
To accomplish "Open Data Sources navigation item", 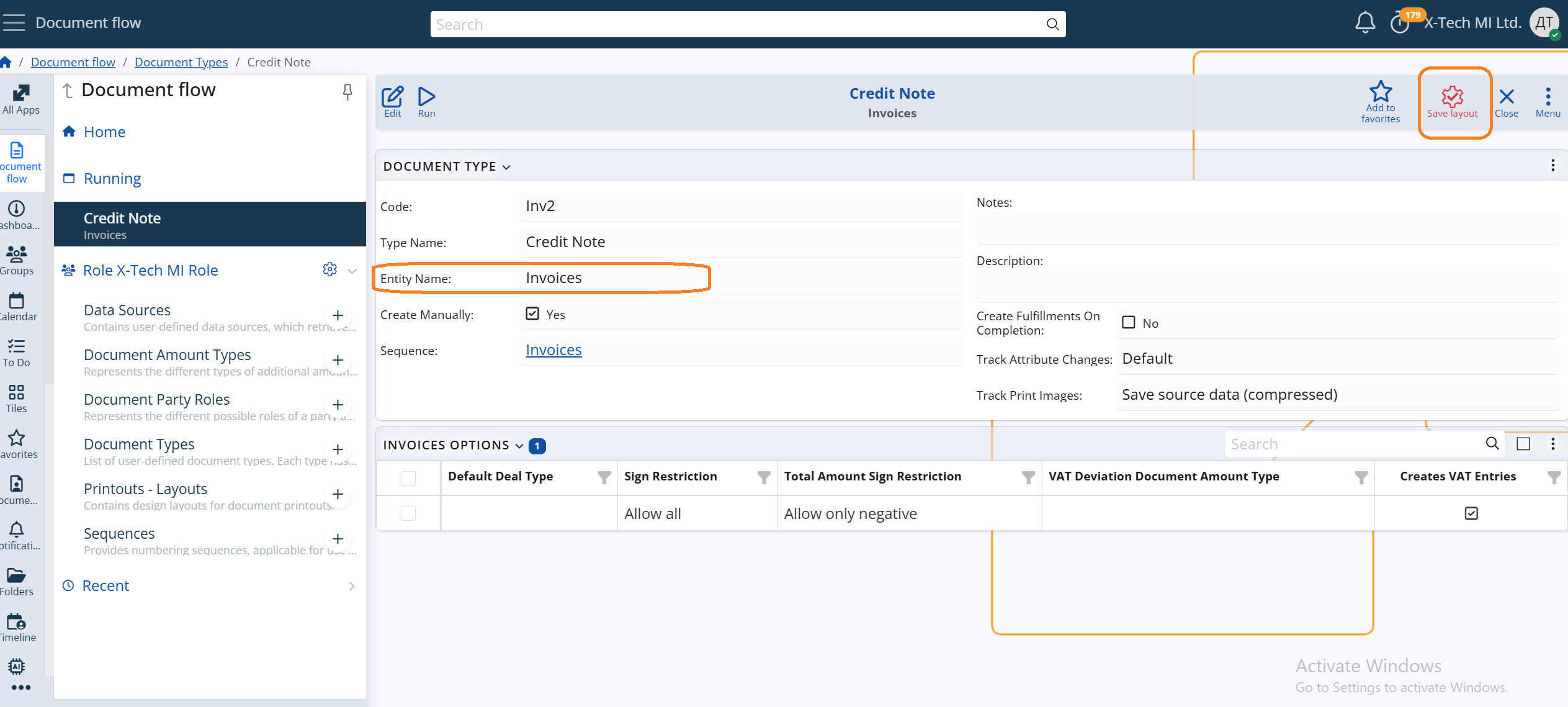I will [x=127, y=310].
